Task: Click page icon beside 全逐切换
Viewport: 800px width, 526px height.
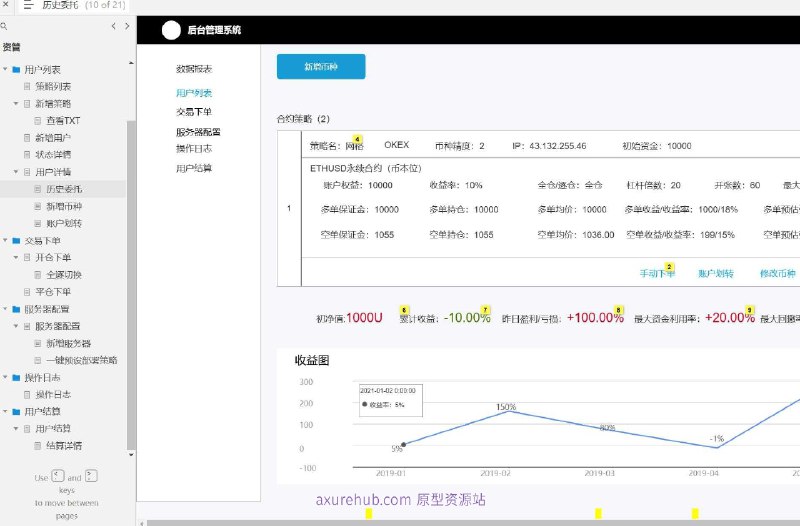Action: click(x=38, y=274)
